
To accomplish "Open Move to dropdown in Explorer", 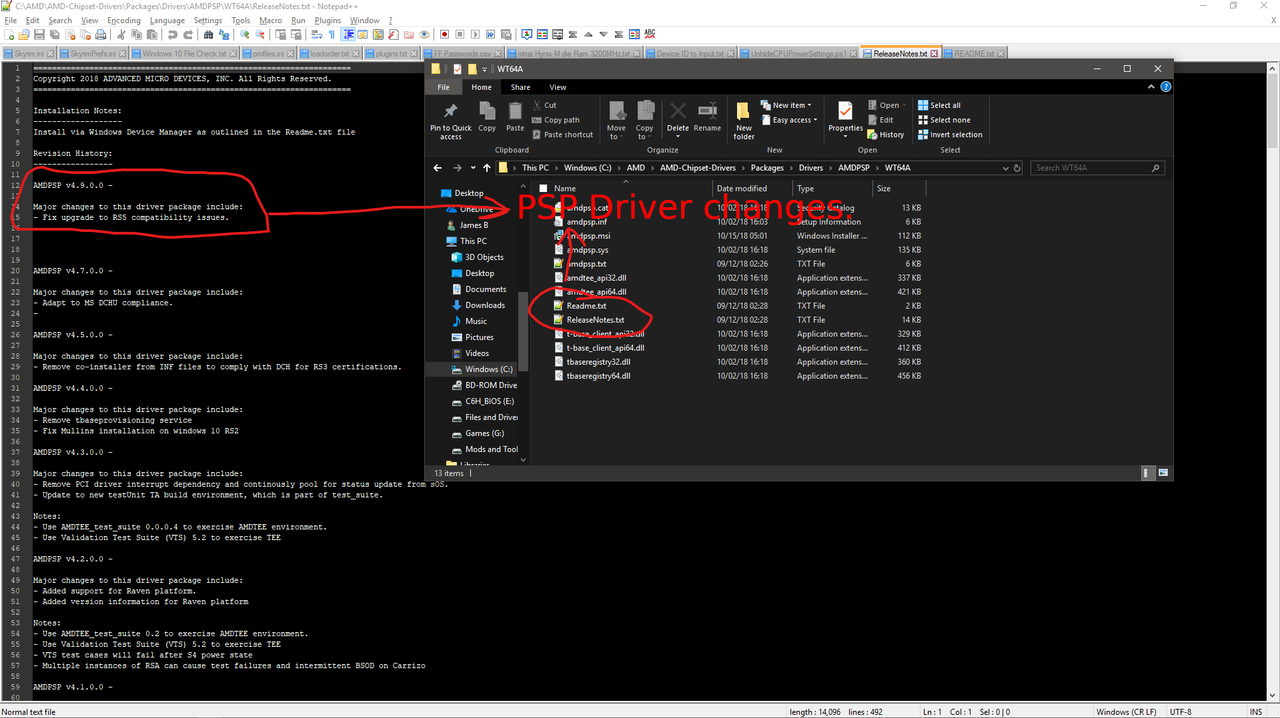I will coord(616,119).
